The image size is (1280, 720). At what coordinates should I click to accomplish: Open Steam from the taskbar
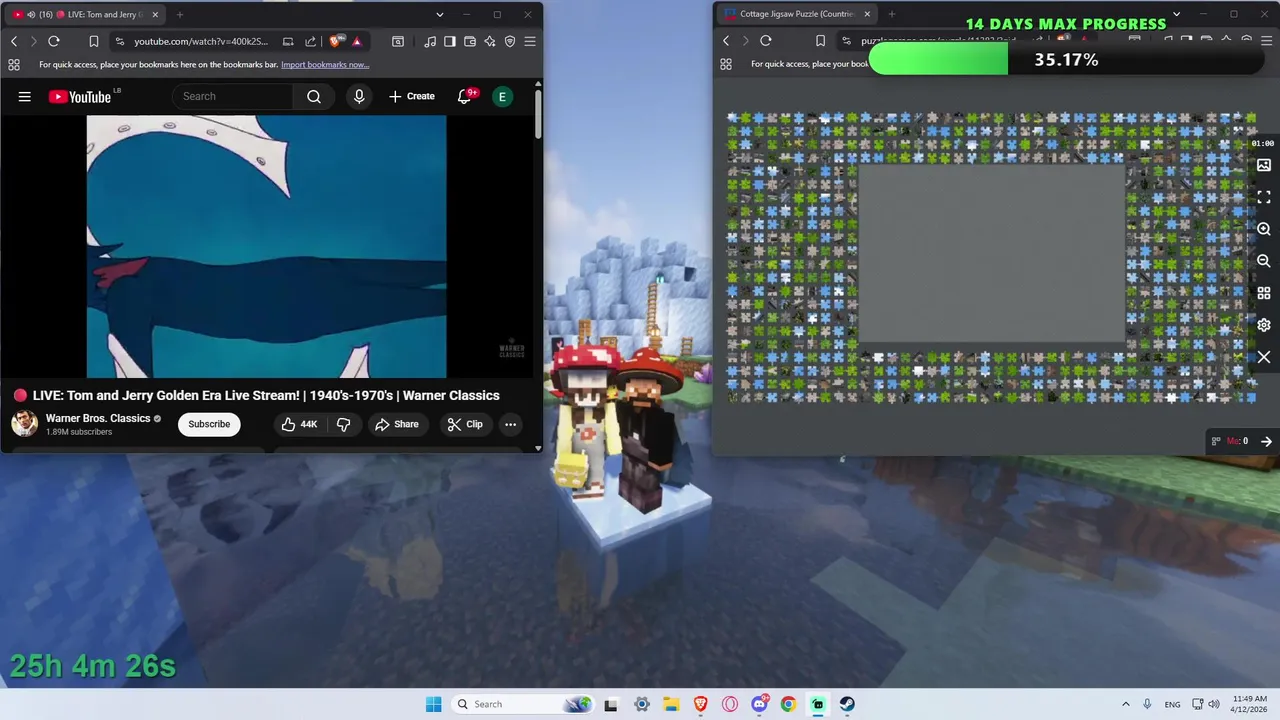847,704
